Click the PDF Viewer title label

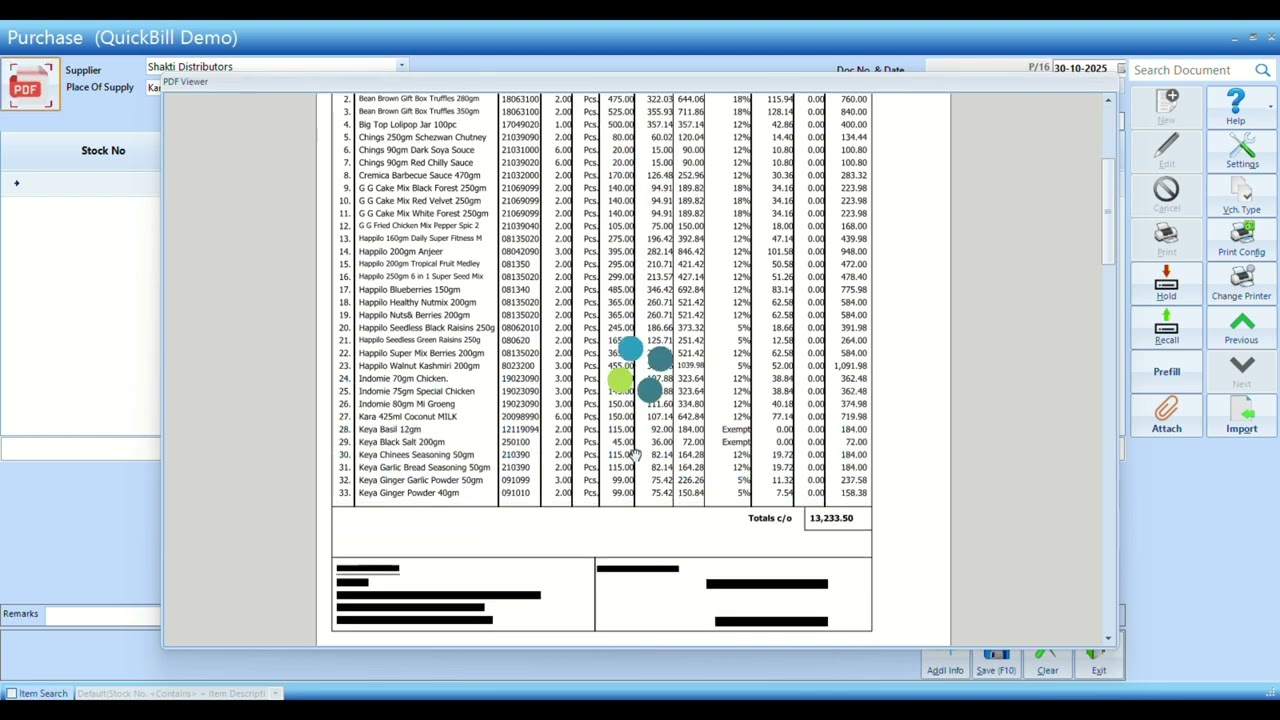[x=185, y=82]
